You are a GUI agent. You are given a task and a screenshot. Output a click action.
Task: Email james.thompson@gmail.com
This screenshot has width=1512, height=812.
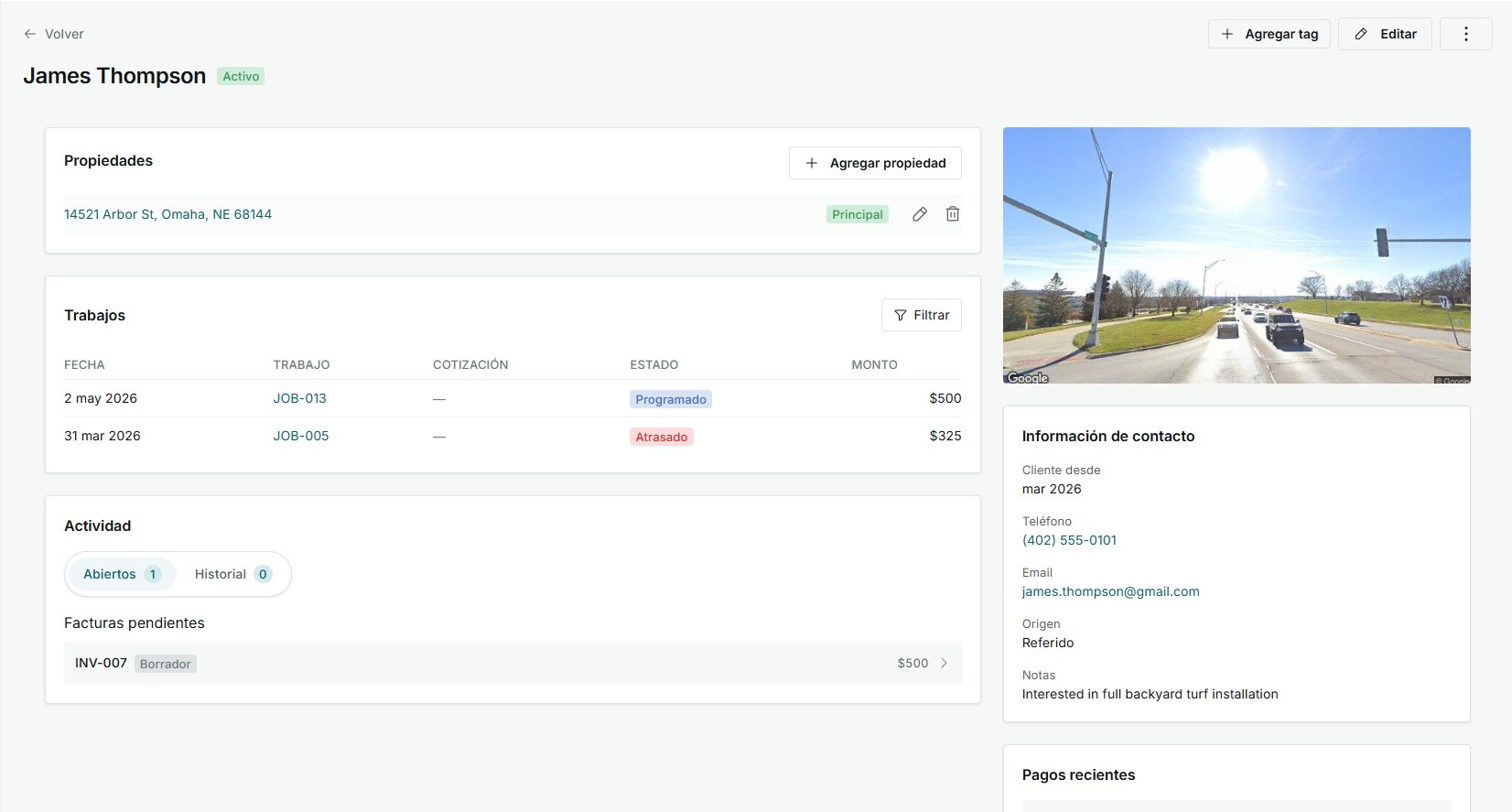pyautogui.click(x=1110, y=591)
